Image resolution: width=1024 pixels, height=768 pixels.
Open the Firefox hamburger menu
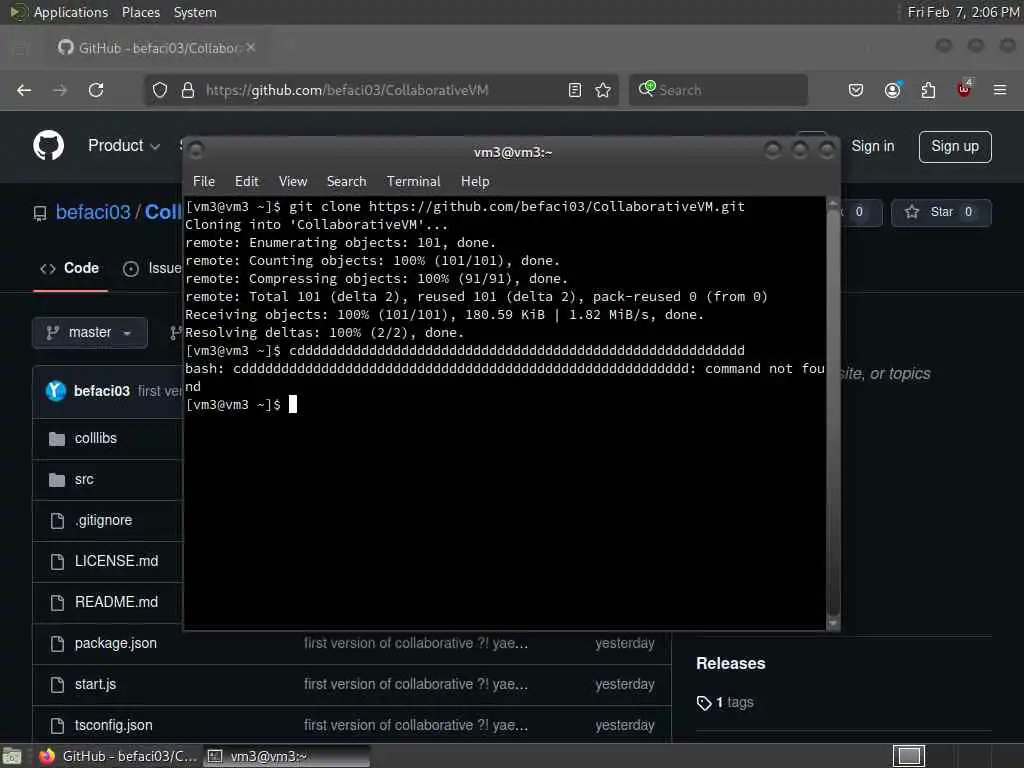[1000, 90]
